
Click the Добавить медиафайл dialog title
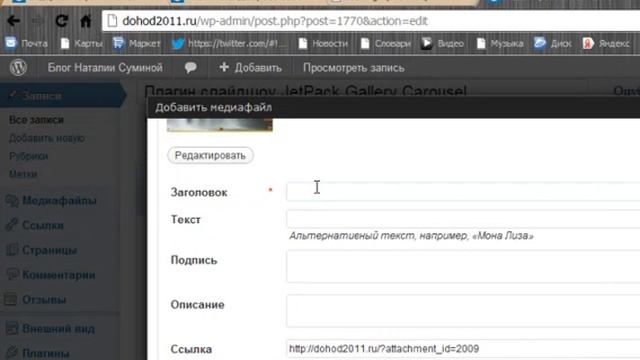(213, 107)
